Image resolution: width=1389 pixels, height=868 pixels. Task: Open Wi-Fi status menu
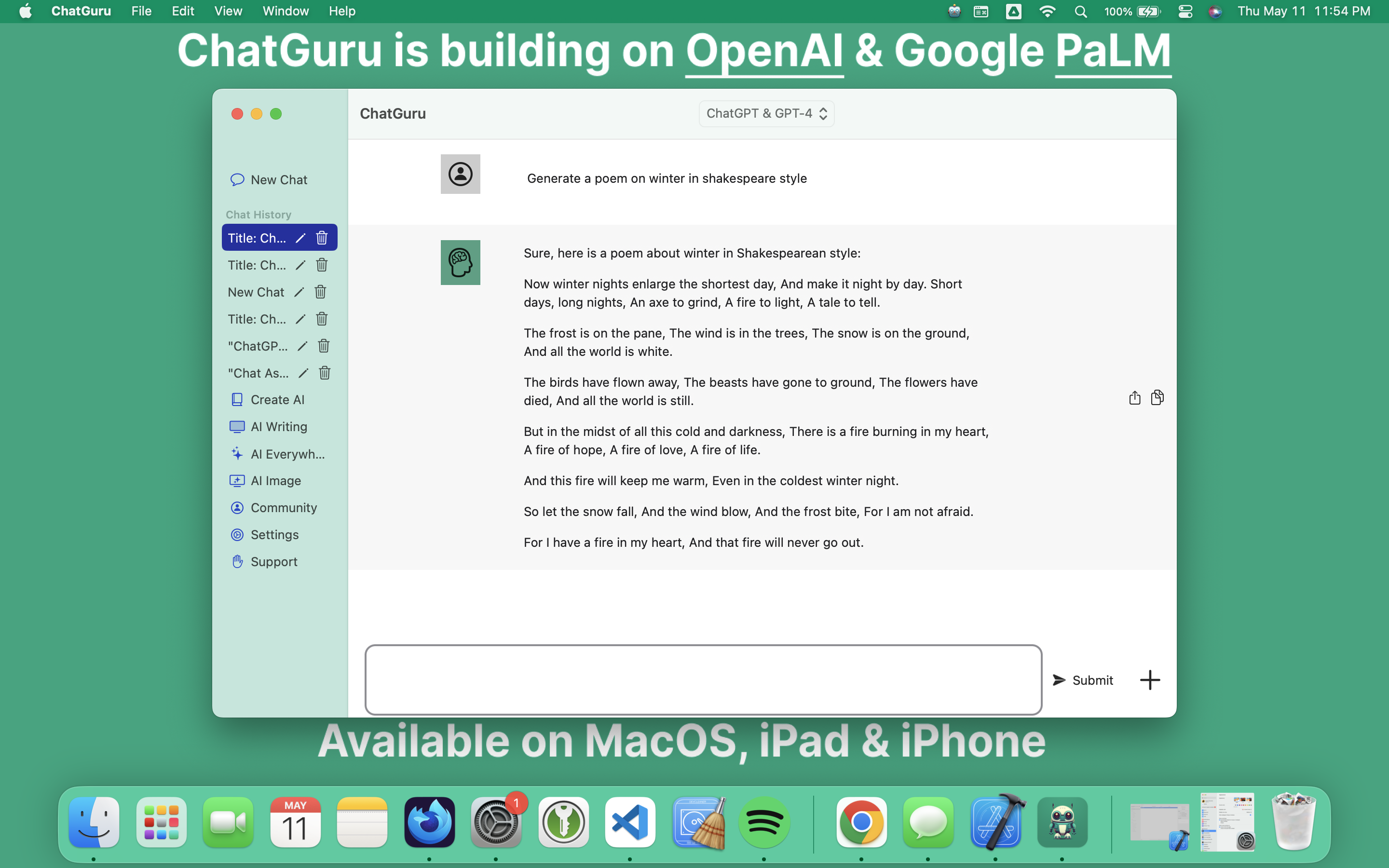tap(1048, 12)
